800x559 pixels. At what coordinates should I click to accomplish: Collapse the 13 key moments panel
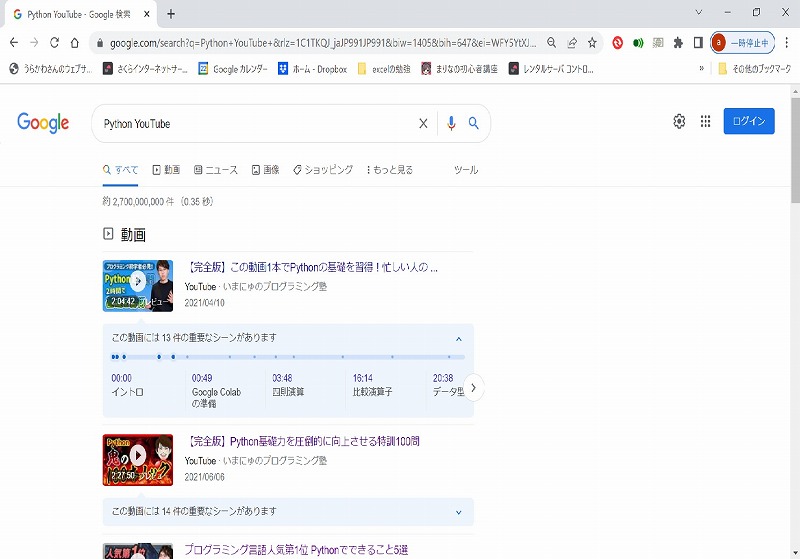point(458,338)
